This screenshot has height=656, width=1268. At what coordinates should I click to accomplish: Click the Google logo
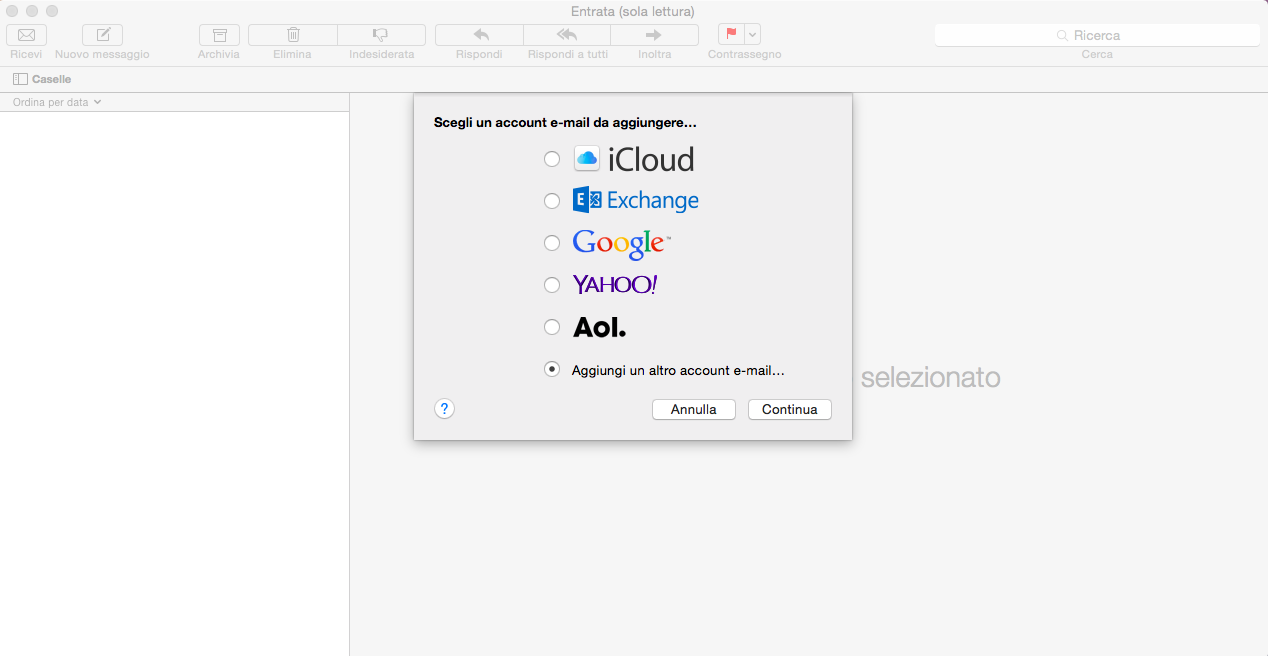621,244
